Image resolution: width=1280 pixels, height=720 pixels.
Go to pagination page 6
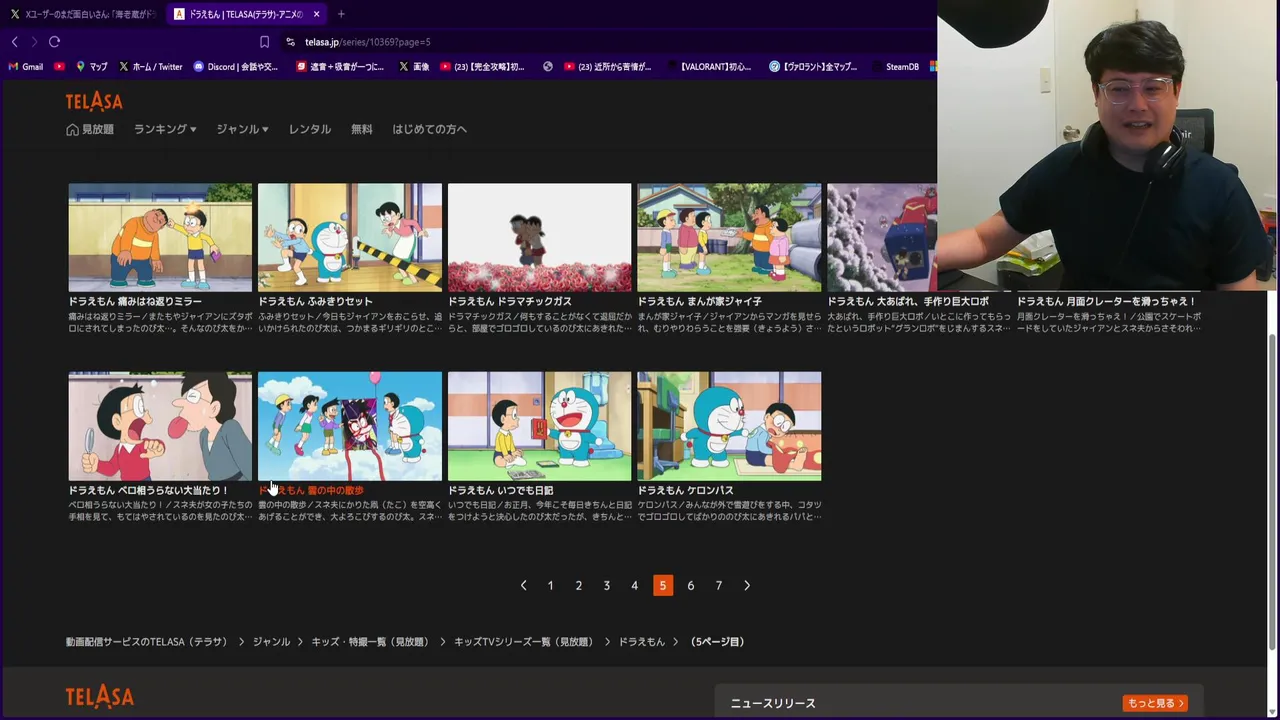690,585
